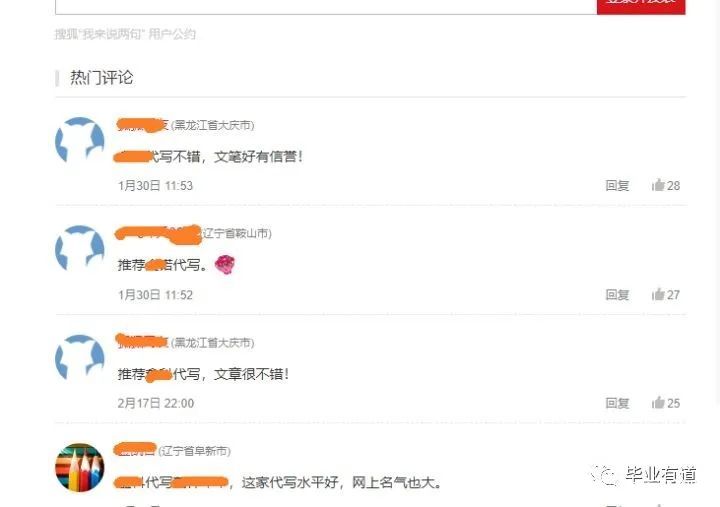
Task: Open the colored pencils avatar profile
Action: click(80, 467)
